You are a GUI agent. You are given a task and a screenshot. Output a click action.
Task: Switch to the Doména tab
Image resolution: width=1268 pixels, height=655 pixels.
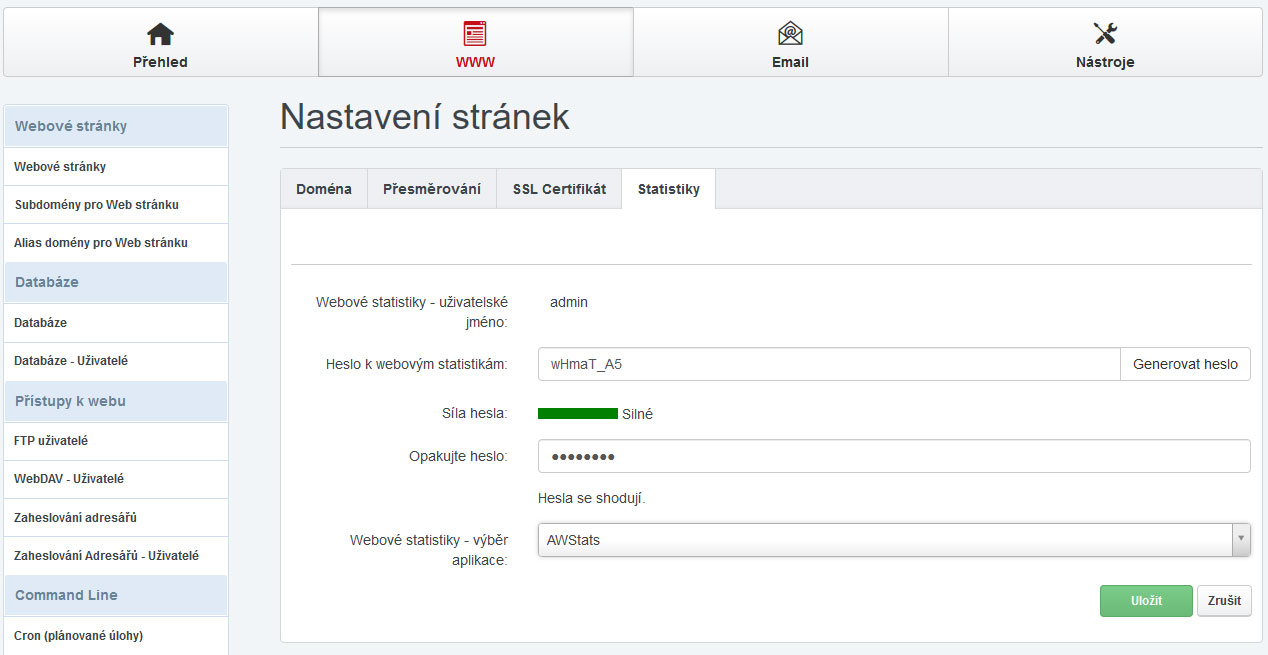pos(324,189)
